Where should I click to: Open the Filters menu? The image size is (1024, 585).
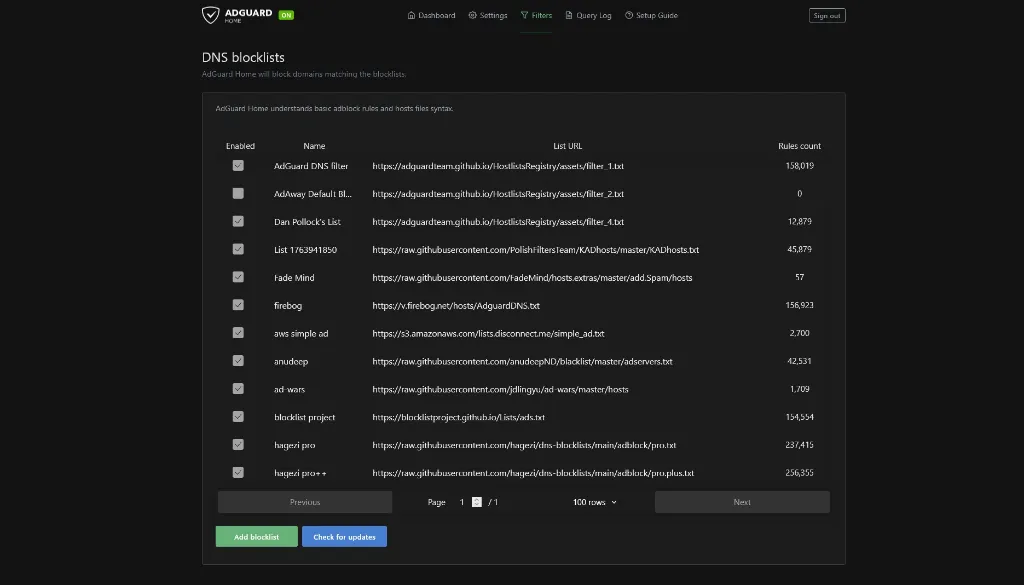click(536, 15)
